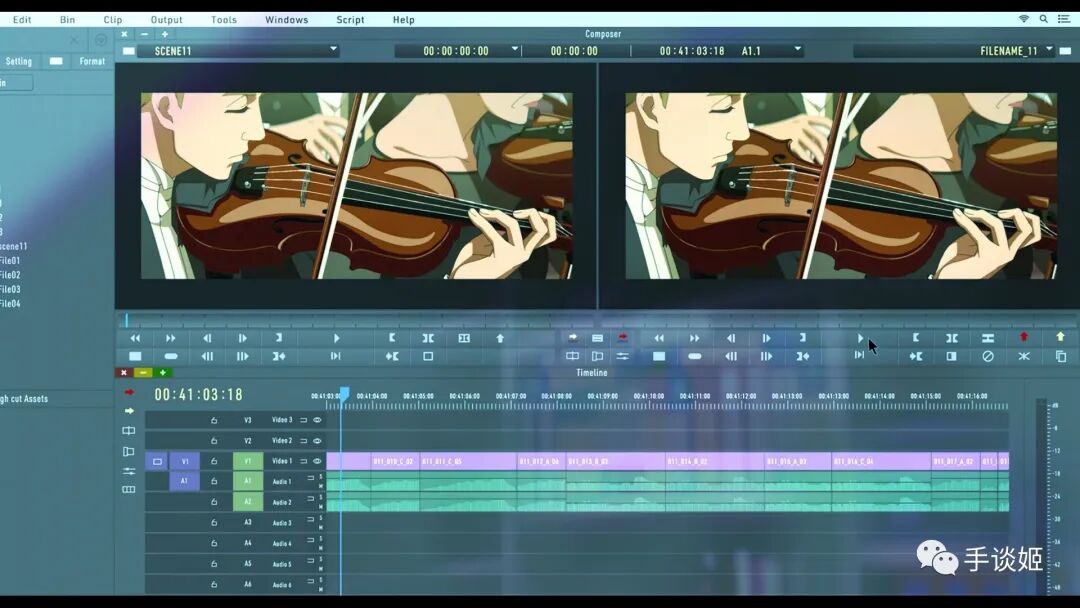Toggle blue V1 source track selector
This screenshot has width=1080, height=608.
(x=184, y=461)
